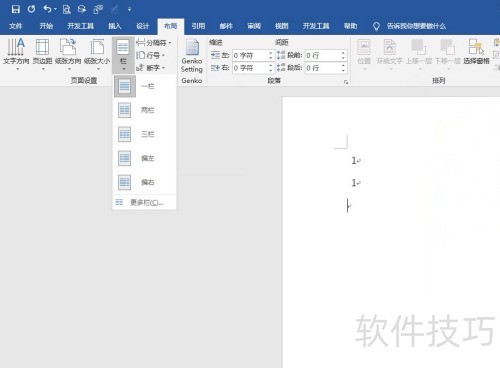Click the Print Preview icon in quick access toolbar
This screenshot has height=368, width=500.
(x=66, y=9)
